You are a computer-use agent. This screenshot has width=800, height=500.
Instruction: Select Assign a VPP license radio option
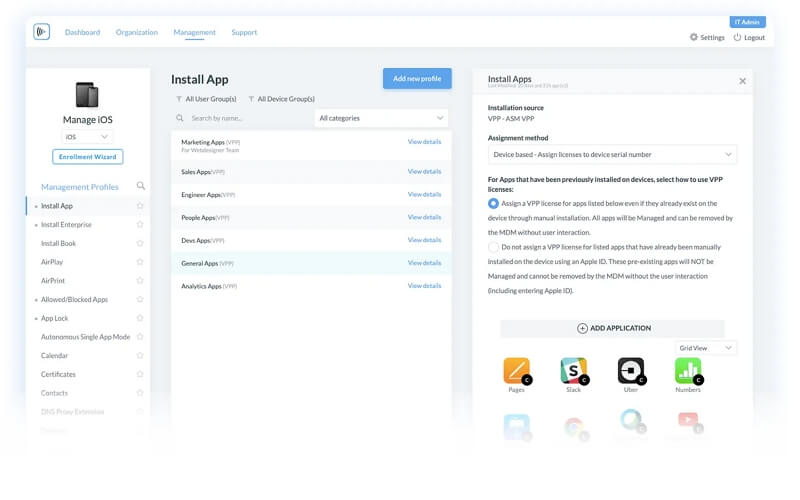pyautogui.click(x=493, y=203)
